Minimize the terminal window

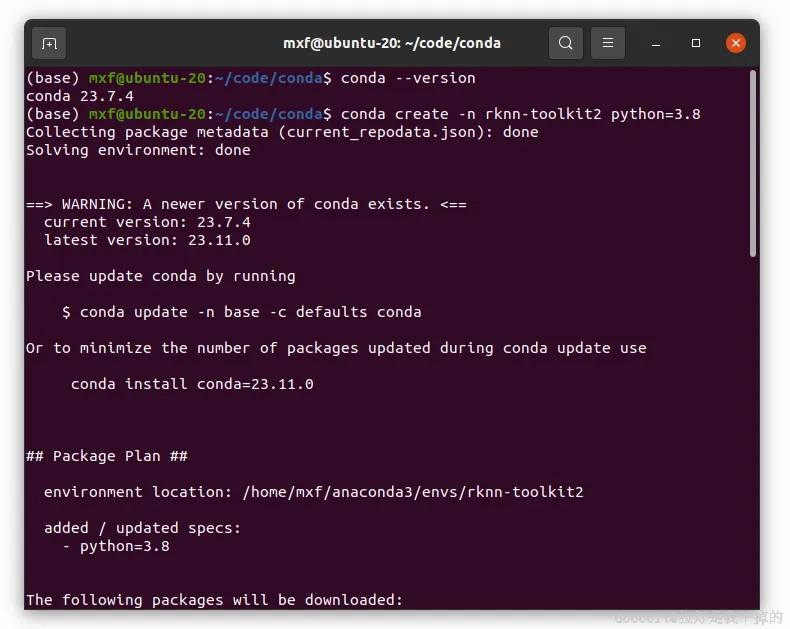pos(655,44)
